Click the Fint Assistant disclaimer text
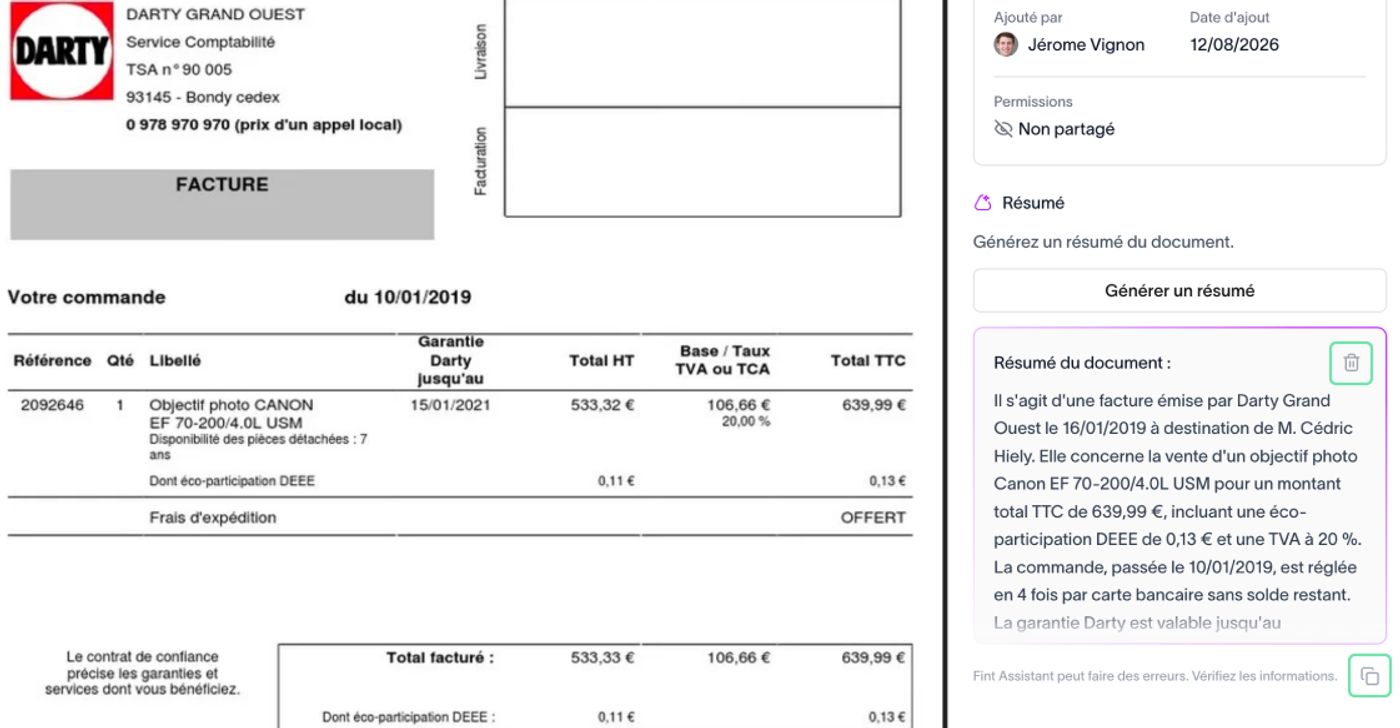 (x=1155, y=676)
